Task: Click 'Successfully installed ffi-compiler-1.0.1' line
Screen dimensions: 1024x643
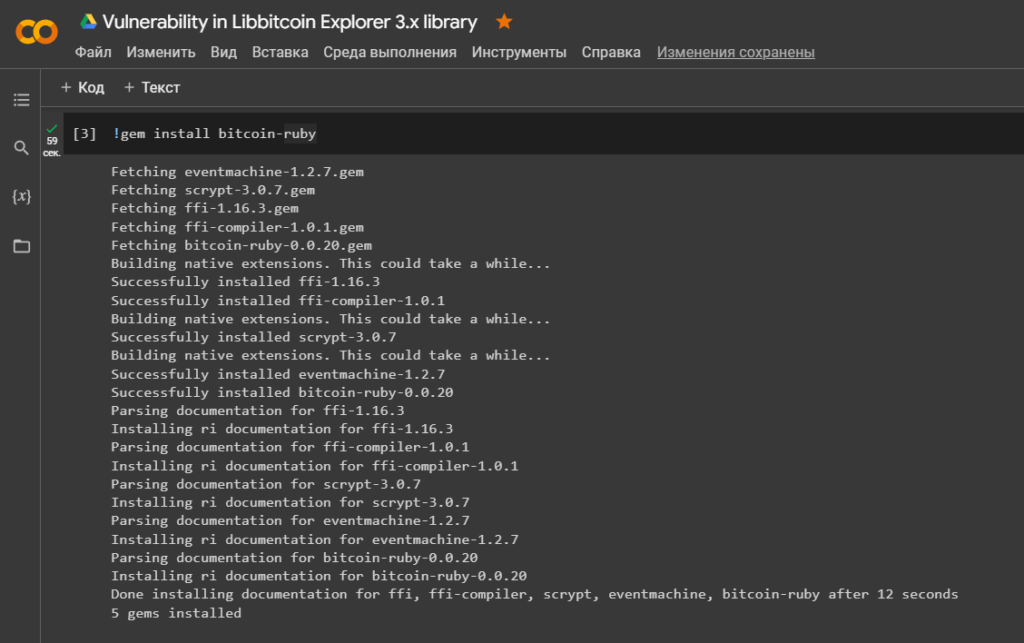Action: (278, 301)
